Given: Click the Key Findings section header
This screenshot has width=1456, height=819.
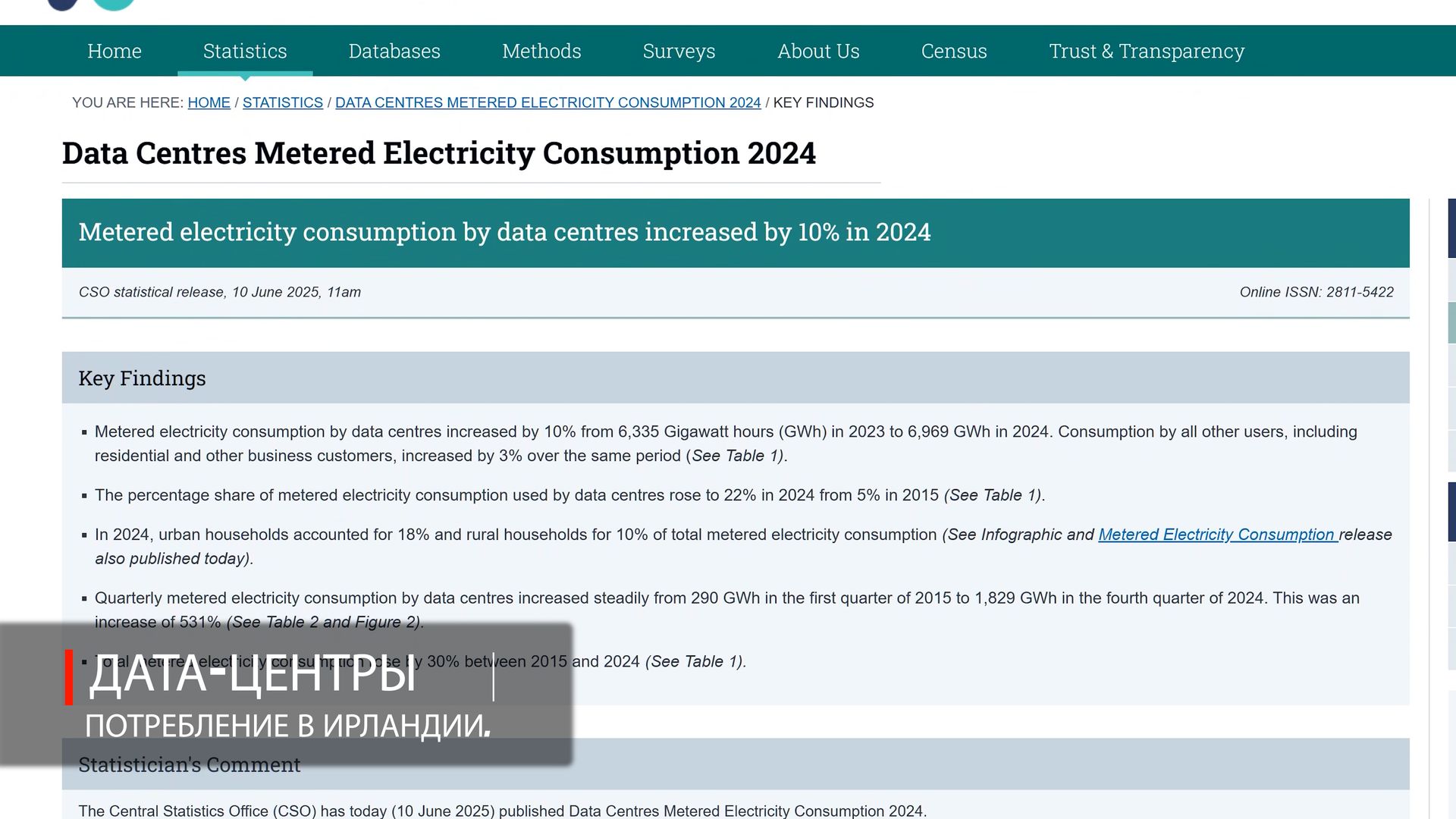Looking at the screenshot, I should [142, 378].
